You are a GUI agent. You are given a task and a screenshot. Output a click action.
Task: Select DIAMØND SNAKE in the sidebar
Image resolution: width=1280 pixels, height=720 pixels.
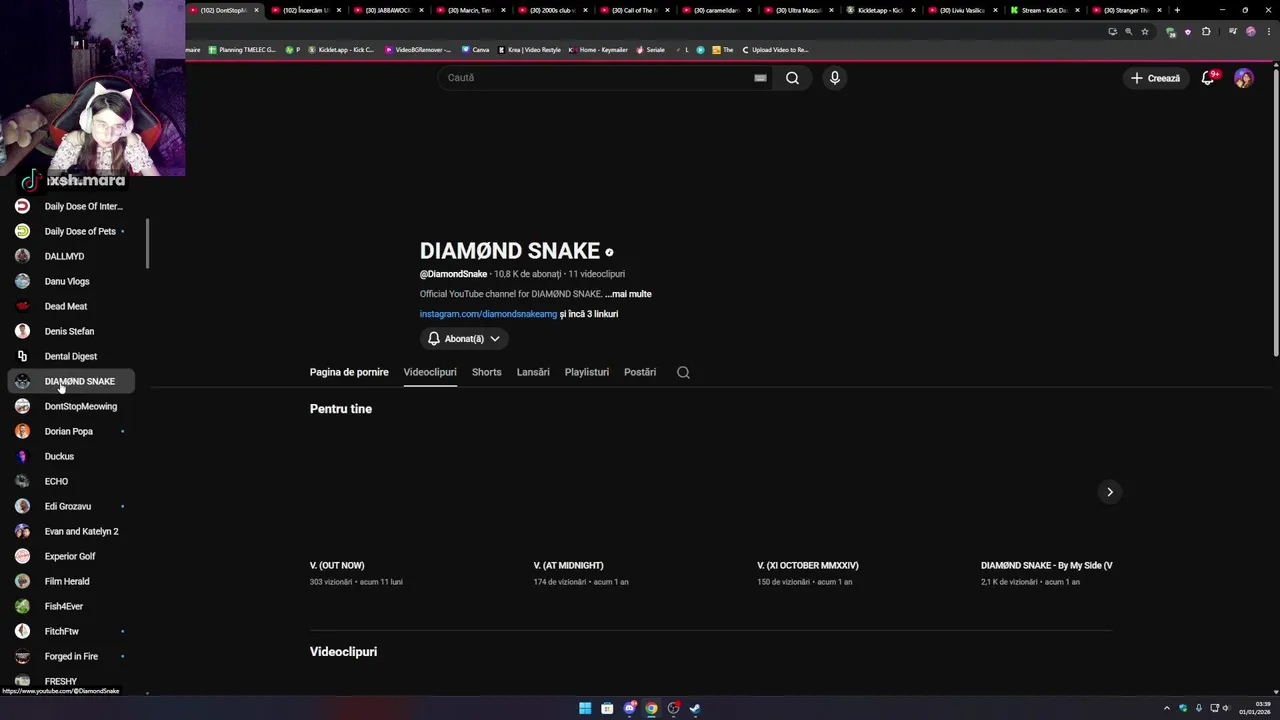click(70, 381)
